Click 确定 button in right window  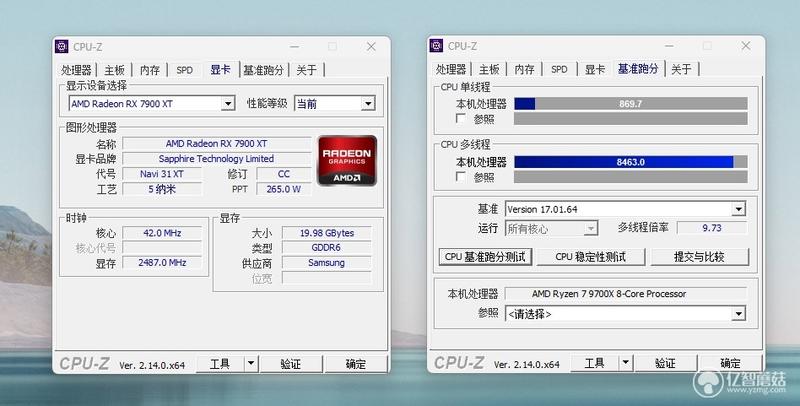pyautogui.click(x=730, y=363)
